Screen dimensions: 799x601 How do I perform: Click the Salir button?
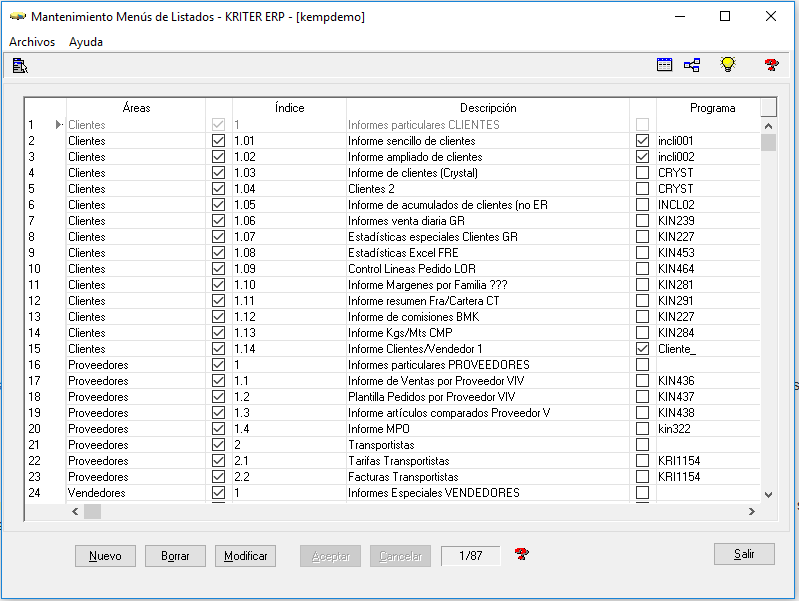(x=744, y=554)
